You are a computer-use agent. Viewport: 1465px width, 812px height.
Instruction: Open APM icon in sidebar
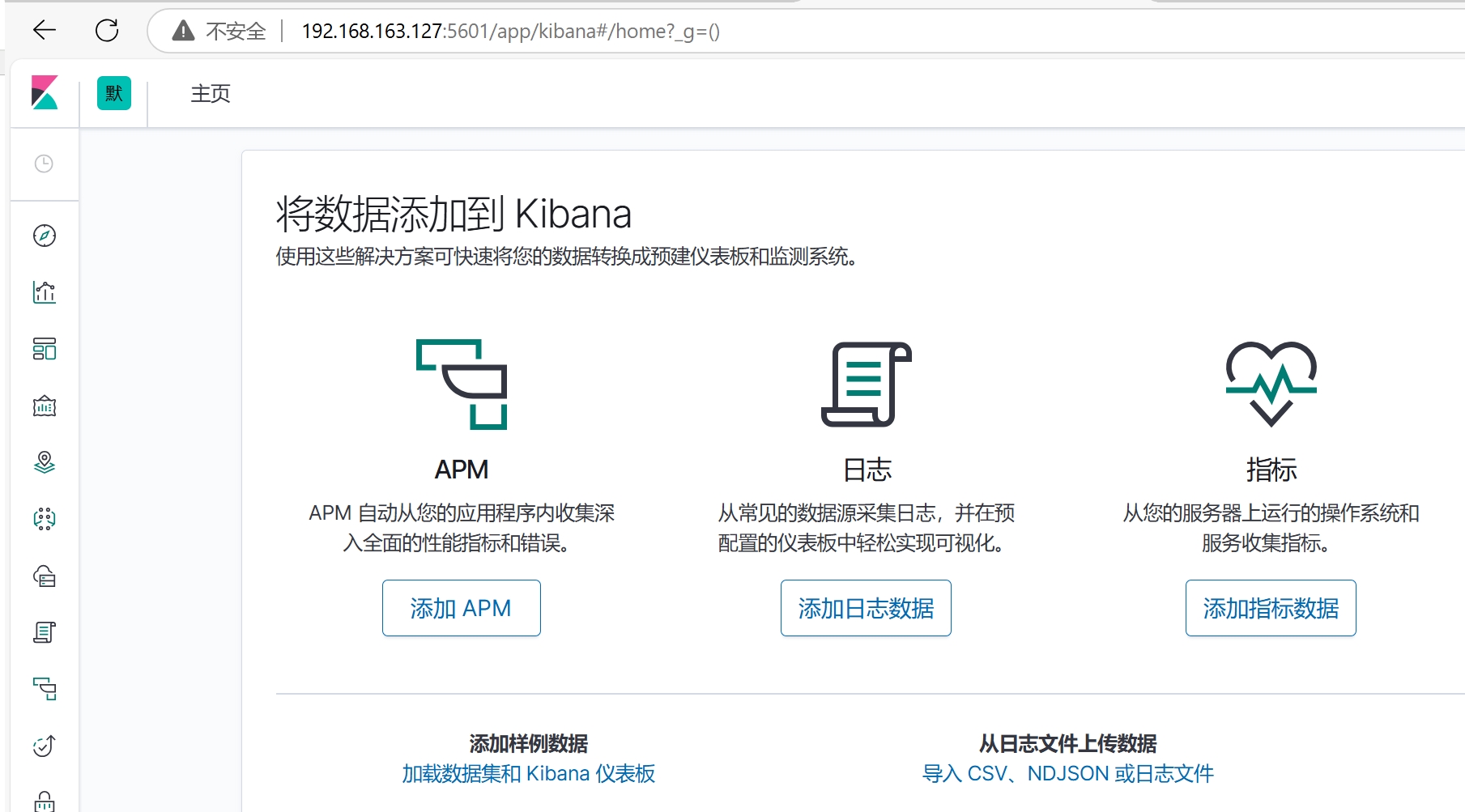pos(45,689)
